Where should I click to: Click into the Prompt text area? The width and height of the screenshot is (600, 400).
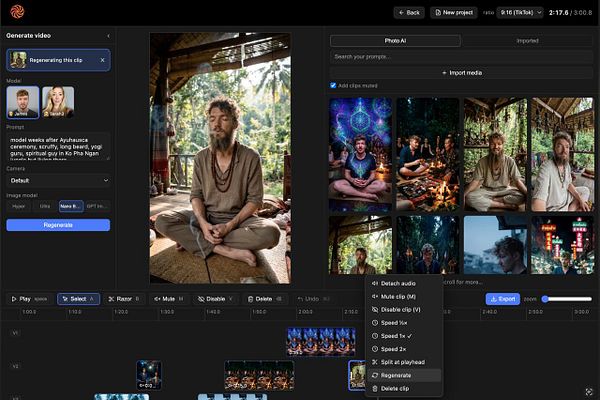(58, 147)
